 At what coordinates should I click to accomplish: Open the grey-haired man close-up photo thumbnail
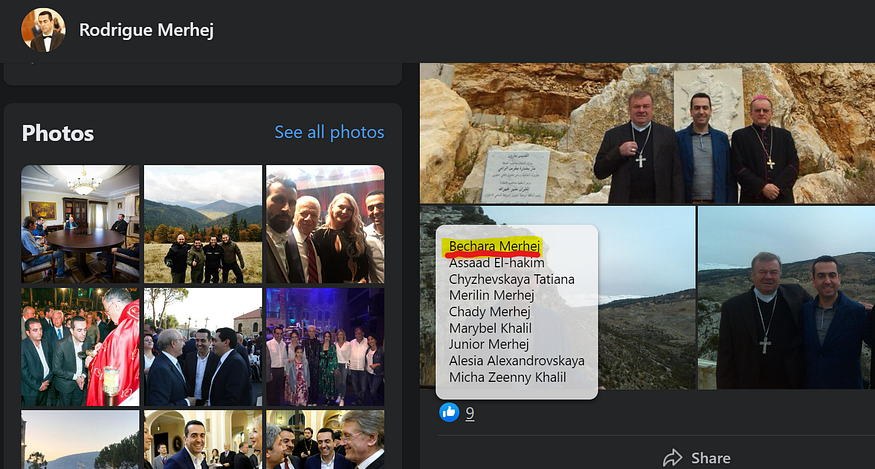coord(325,439)
